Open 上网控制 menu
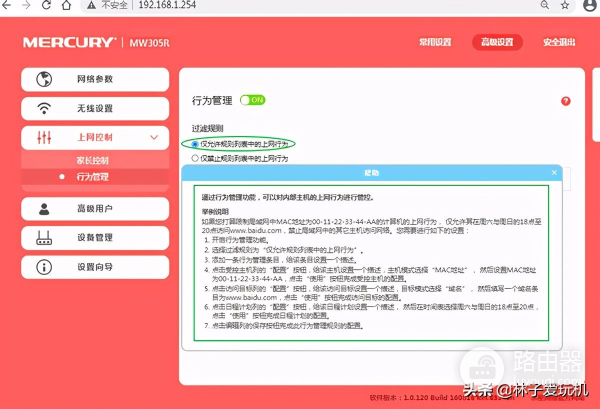This screenshot has height=409, width=600. (x=95, y=137)
